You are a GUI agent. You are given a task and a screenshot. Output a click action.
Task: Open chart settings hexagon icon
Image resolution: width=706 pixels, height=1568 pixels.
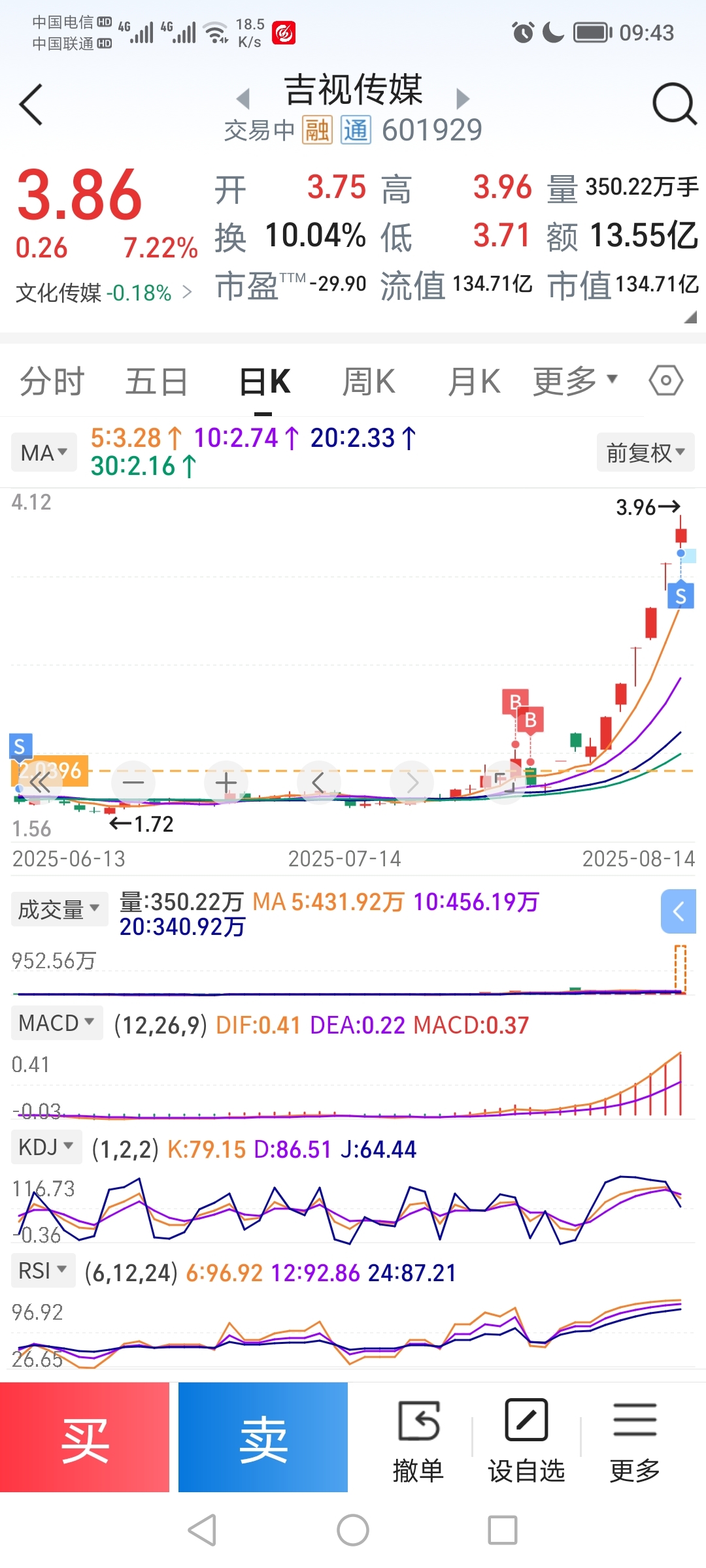(x=666, y=380)
